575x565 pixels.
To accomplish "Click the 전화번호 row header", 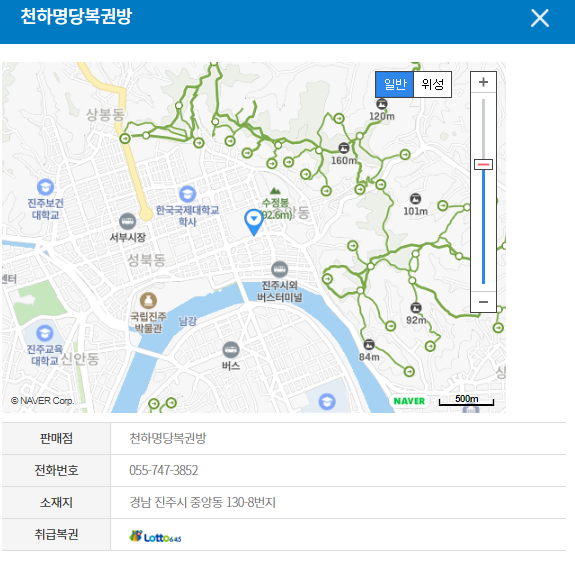I will click(56, 470).
